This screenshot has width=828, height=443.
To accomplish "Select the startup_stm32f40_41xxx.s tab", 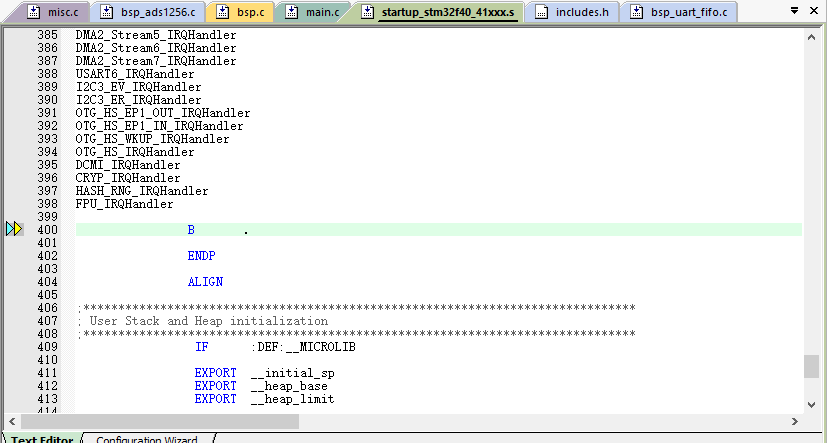I will pos(438,12).
